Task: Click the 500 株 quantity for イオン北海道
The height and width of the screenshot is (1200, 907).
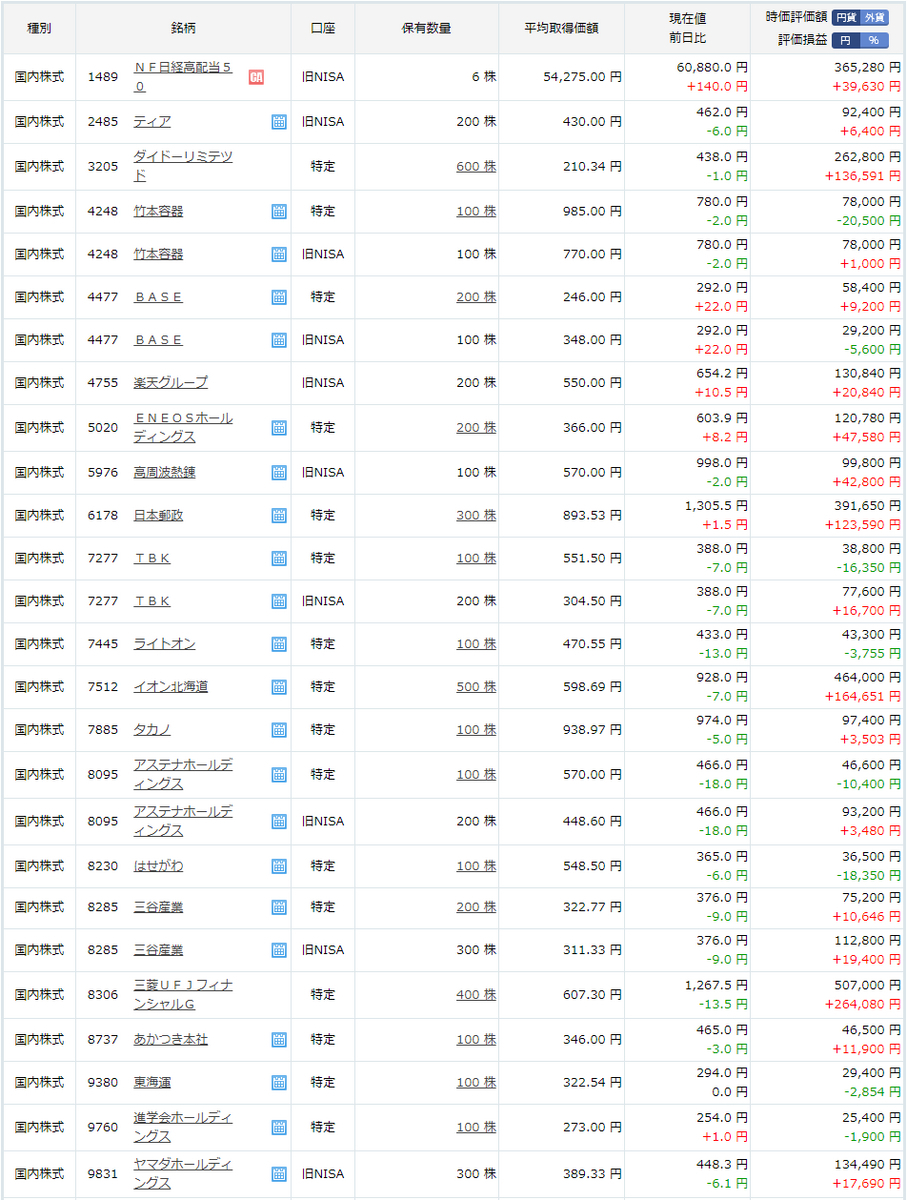Action: tap(476, 687)
